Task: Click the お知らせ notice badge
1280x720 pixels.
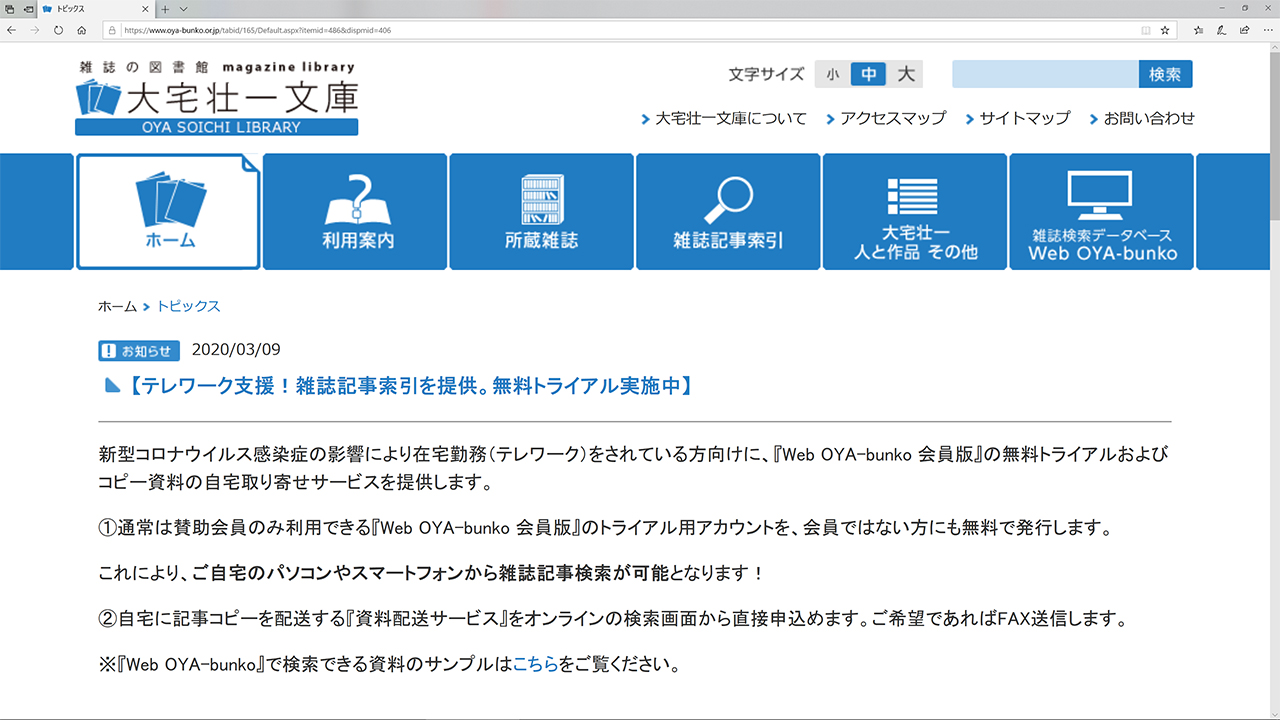Action: pyautogui.click(x=139, y=351)
